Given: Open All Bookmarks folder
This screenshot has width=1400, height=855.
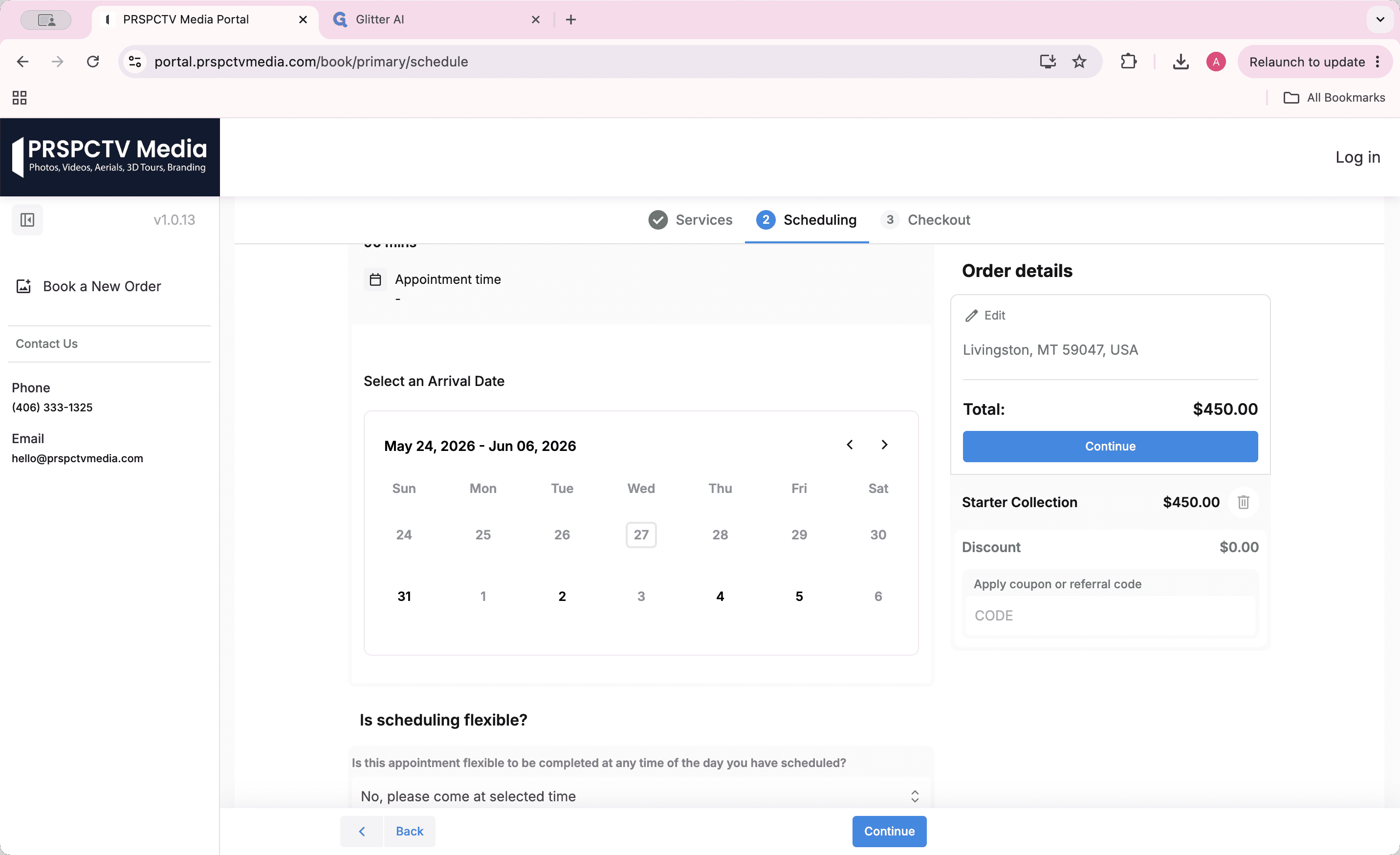Looking at the screenshot, I should [x=1334, y=98].
